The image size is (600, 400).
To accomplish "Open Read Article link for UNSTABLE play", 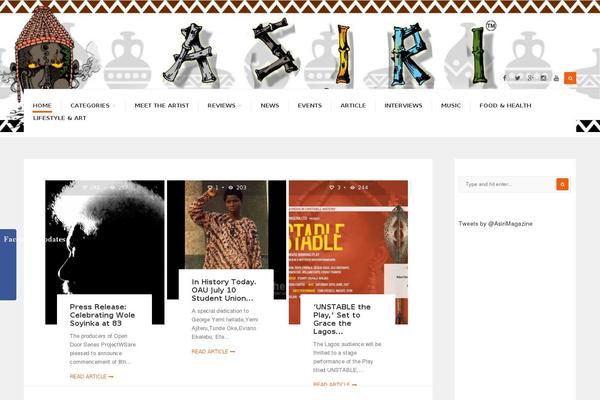I will pyautogui.click(x=335, y=384).
